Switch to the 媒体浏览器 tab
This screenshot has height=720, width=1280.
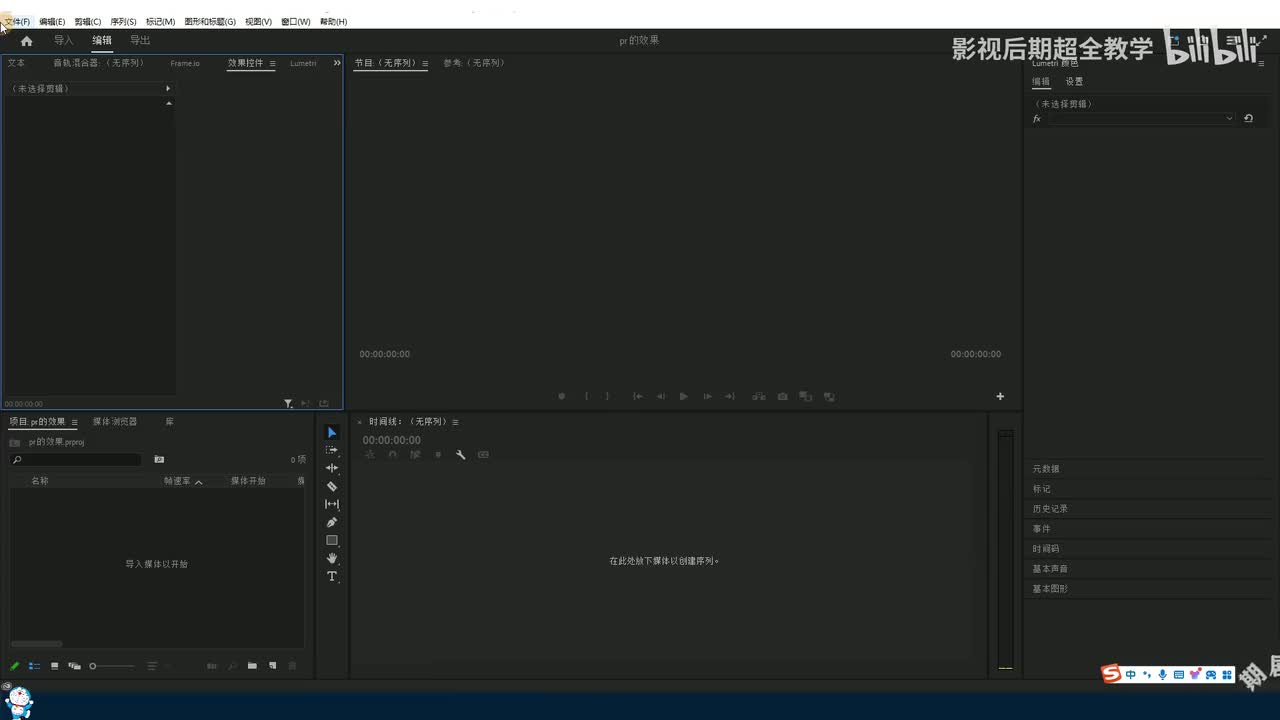coord(115,422)
